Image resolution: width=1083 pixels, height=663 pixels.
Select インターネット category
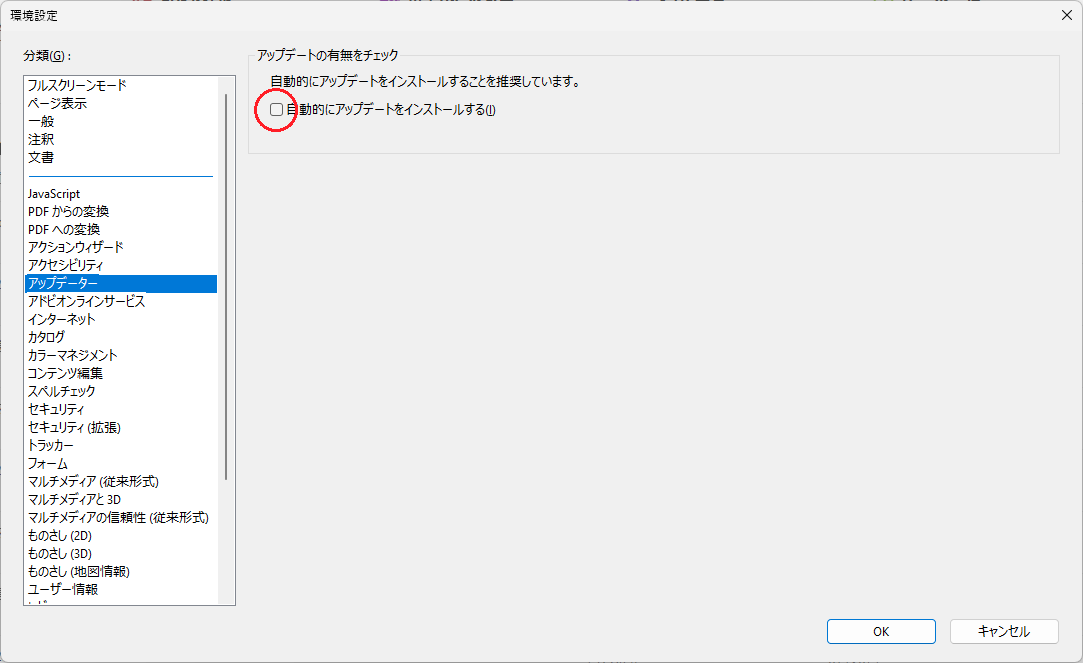(x=121, y=319)
